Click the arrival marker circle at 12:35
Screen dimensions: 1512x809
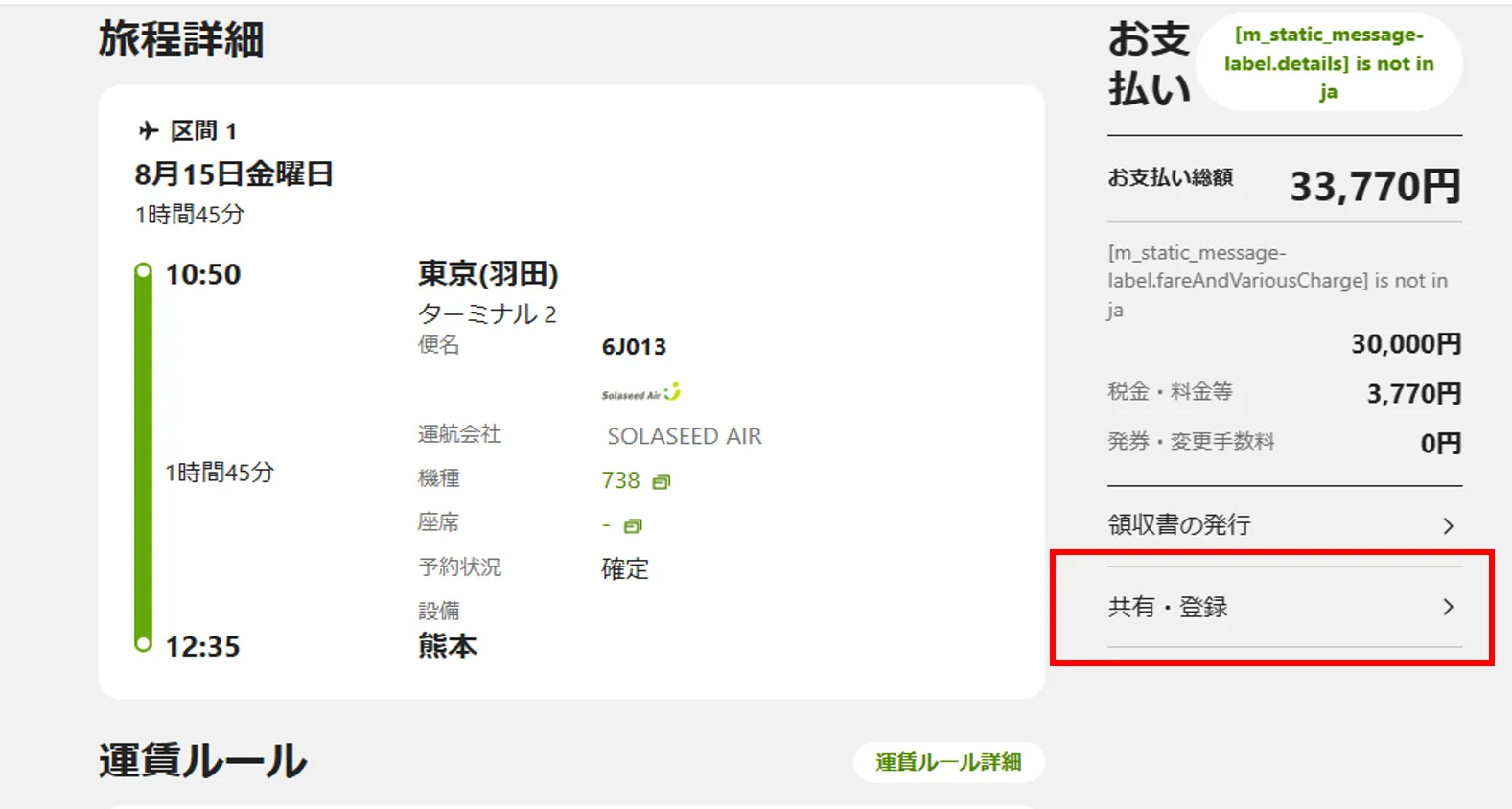(143, 644)
